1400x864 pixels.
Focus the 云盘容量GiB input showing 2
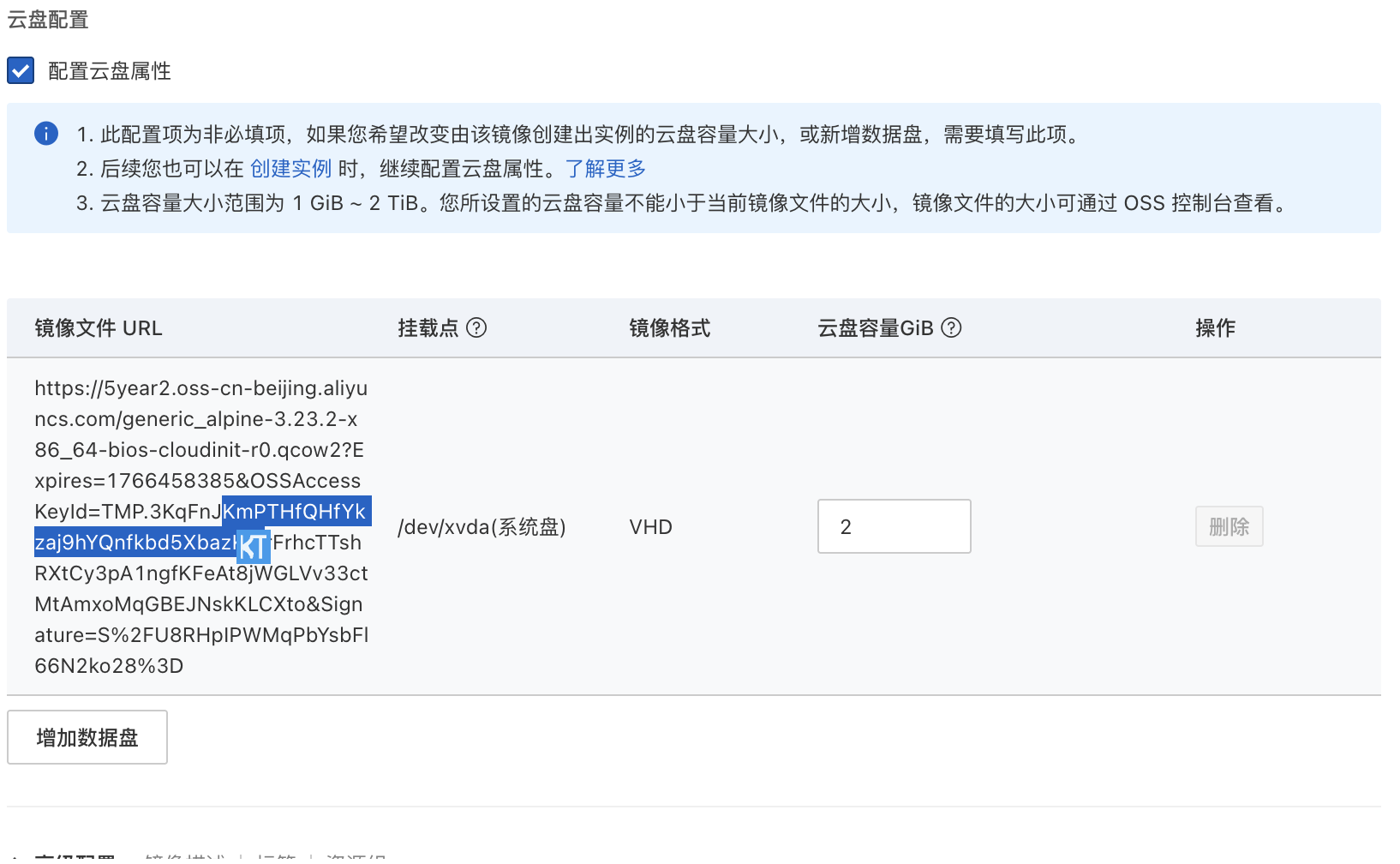[x=893, y=526]
